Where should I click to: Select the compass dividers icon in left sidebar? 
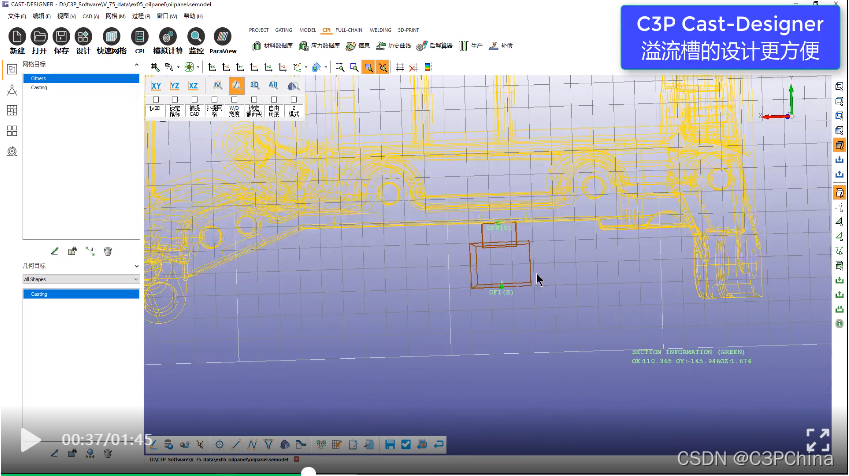(12, 90)
